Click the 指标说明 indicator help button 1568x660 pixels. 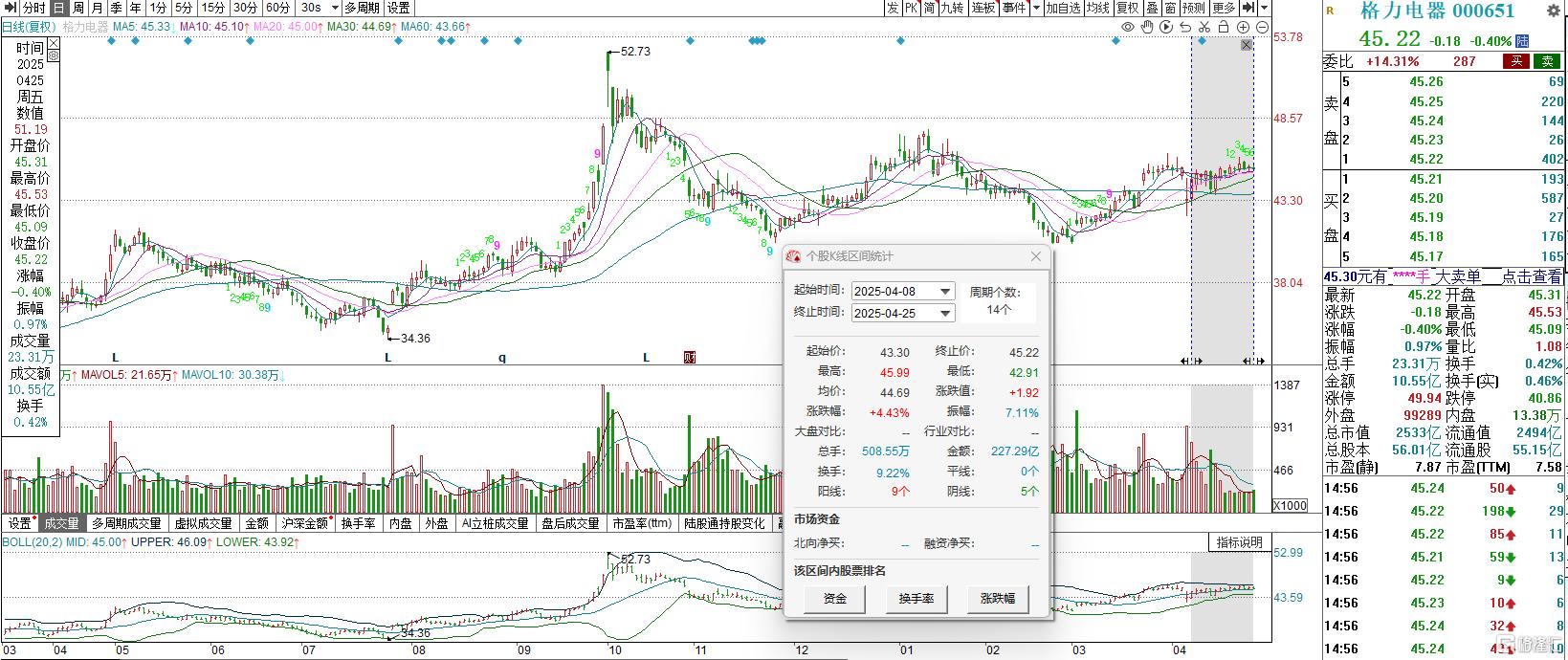[1239, 542]
